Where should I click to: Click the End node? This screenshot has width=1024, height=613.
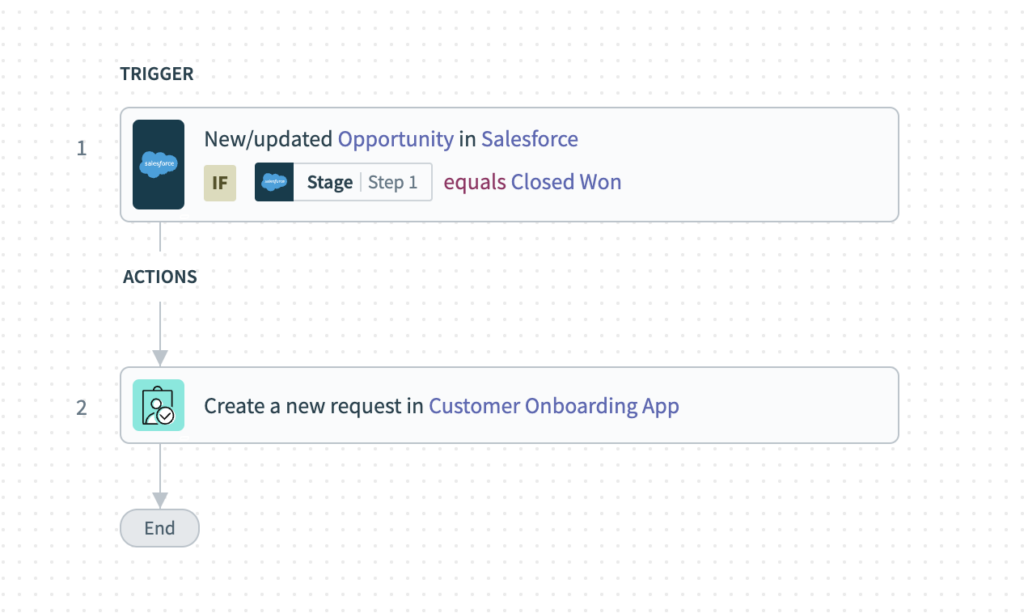pyautogui.click(x=159, y=528)
